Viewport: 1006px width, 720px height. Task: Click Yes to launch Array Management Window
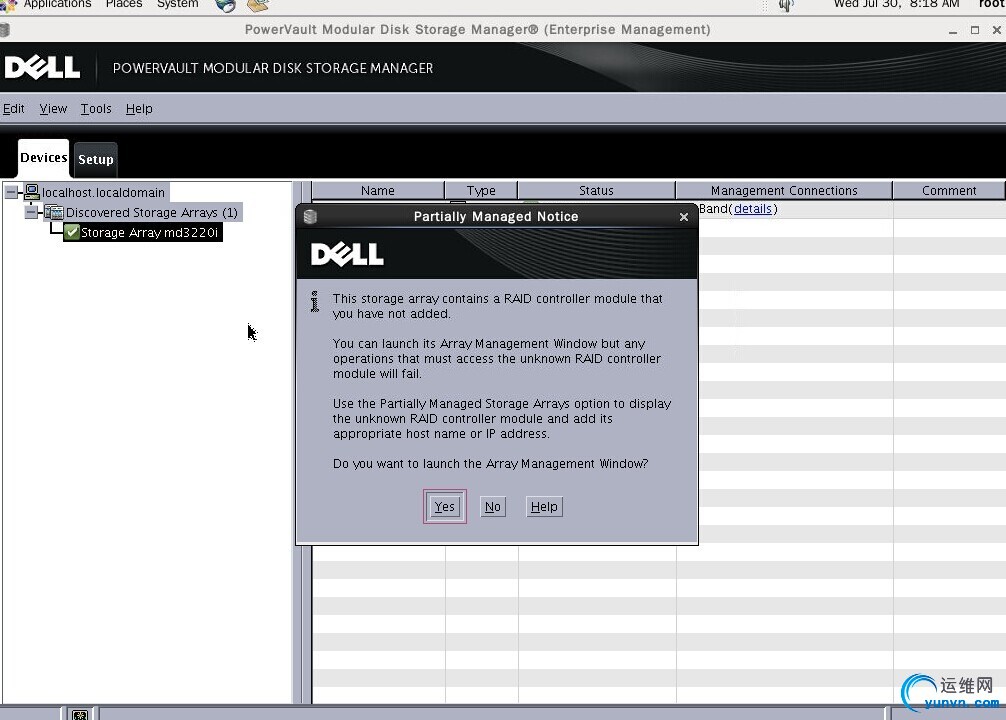click(445, 506)
